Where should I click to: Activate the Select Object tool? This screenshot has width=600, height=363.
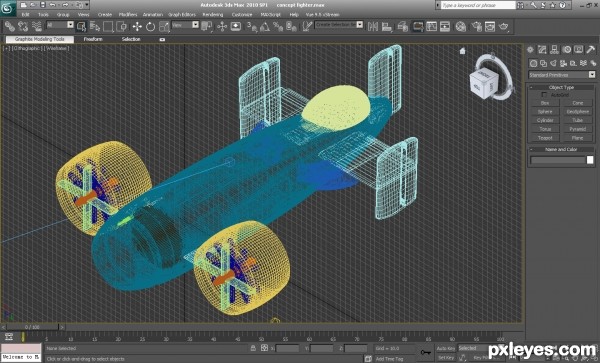coord(82,26)
